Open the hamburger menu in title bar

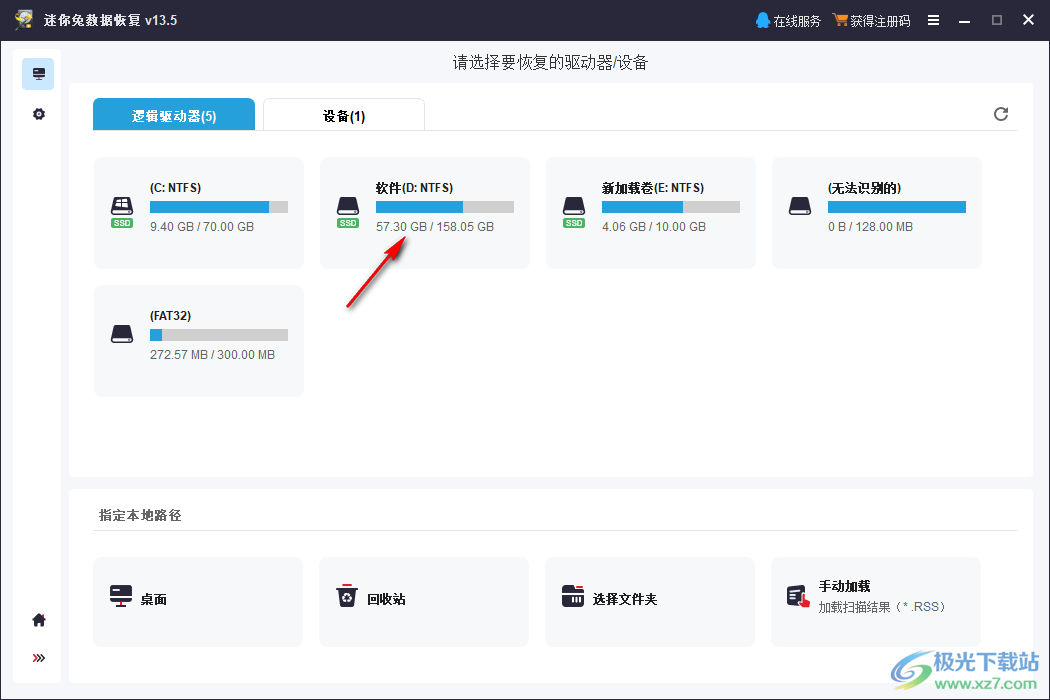933,19
